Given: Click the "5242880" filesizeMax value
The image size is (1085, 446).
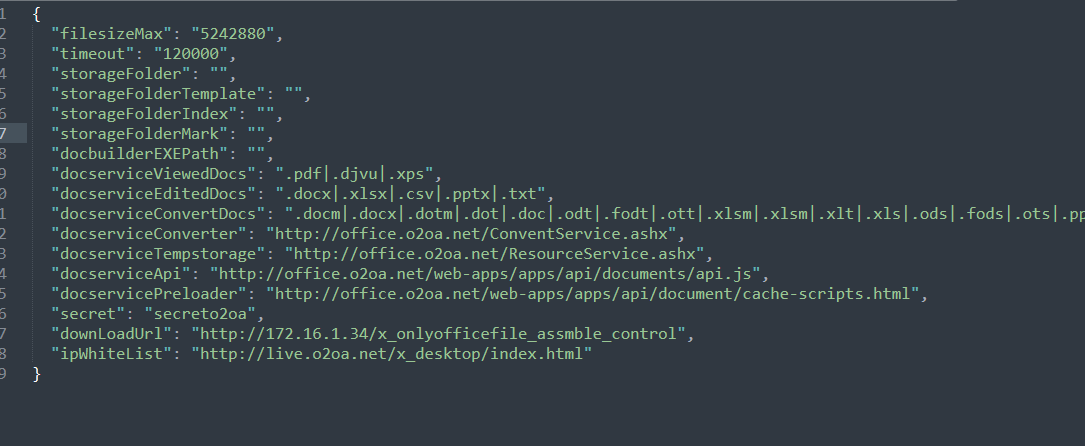Looking at the screenshot, I should pos(238,34).
